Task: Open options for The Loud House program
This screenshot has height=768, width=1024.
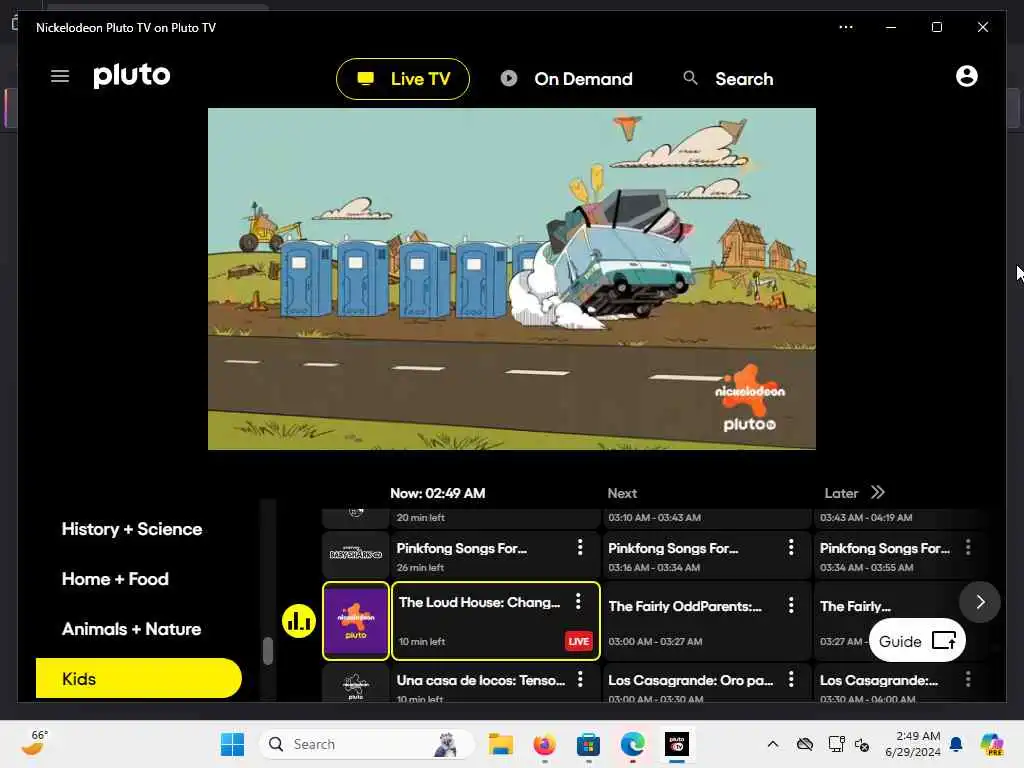Action: (578, 601)
